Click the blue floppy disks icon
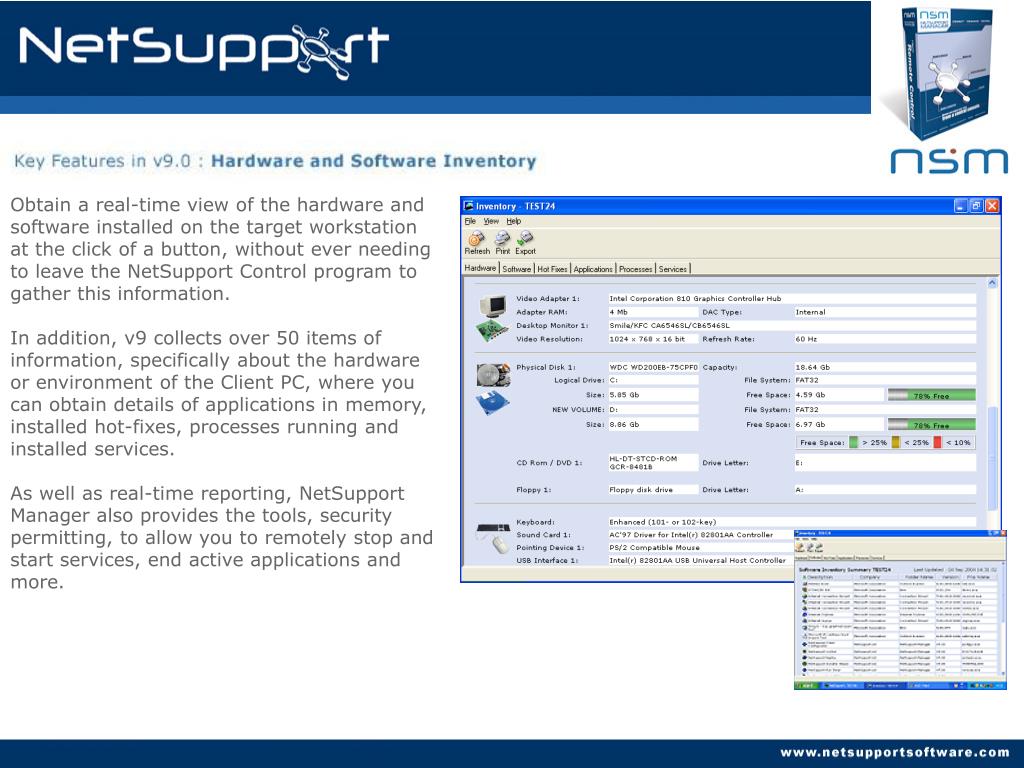 (x=493, y=403)
